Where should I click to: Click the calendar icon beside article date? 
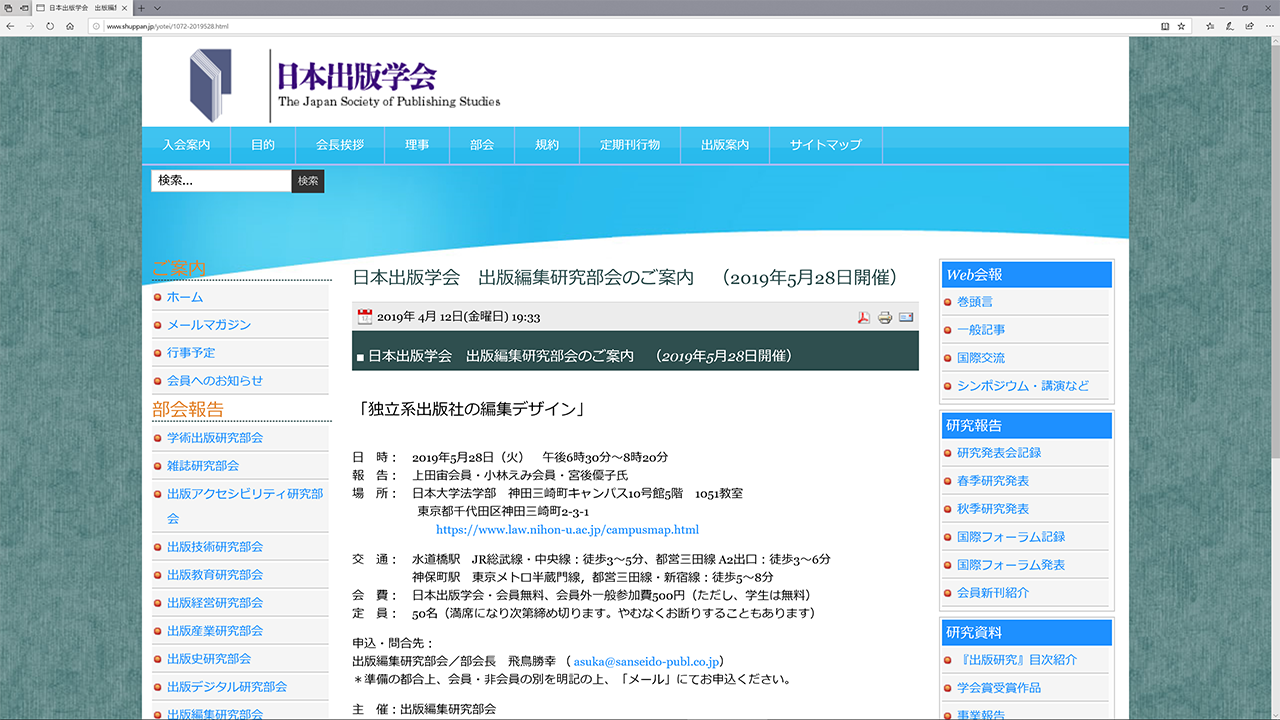(364, 317)
